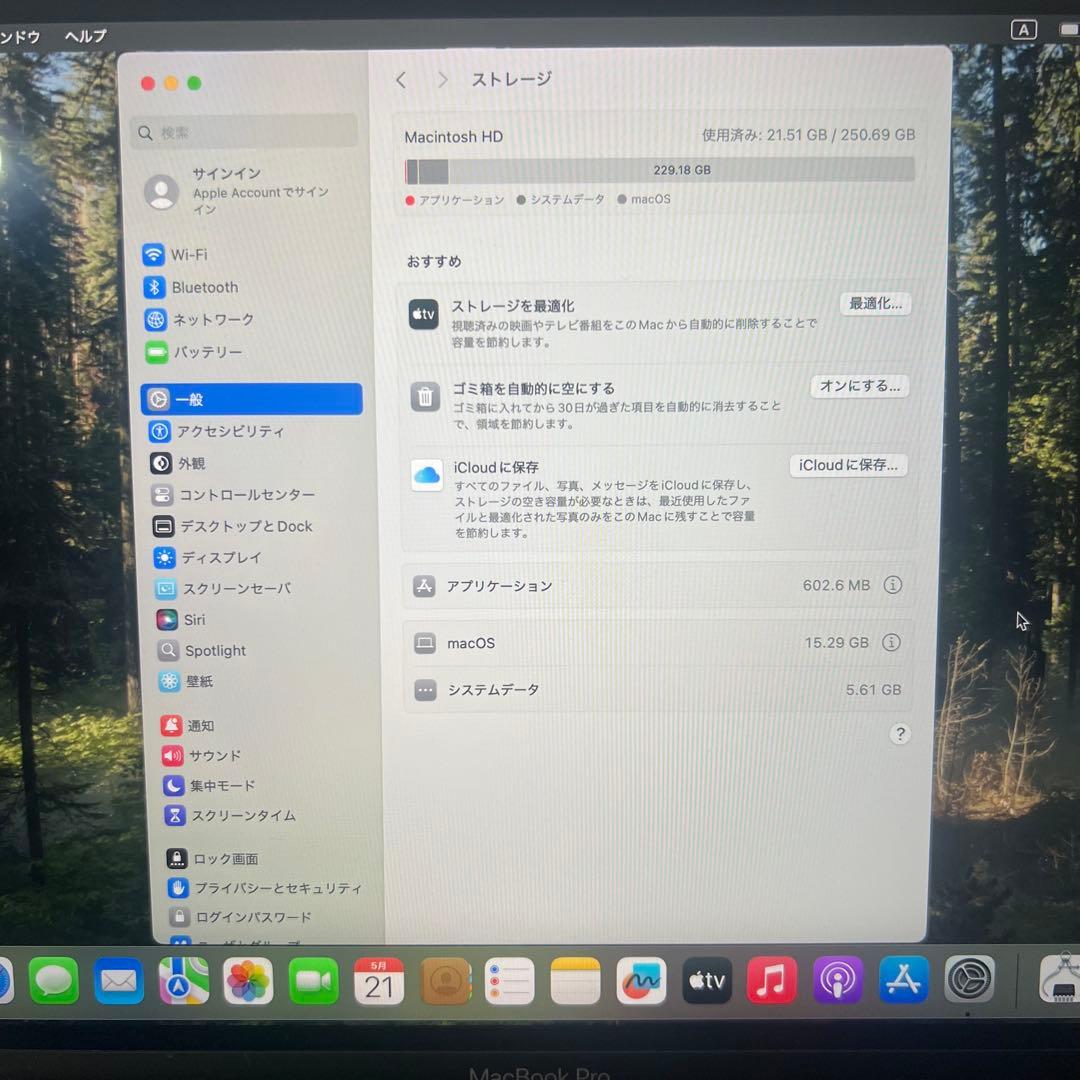Go back using the left navigation chevron
This screenshot has width=1080, height=1080.
coord(400,79)
